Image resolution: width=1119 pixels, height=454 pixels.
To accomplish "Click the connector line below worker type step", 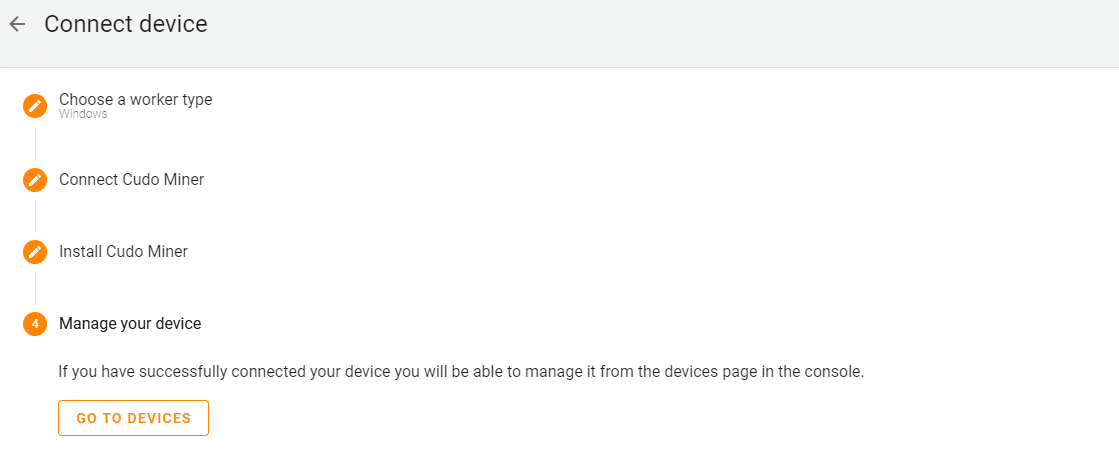I will coord(35,143).
